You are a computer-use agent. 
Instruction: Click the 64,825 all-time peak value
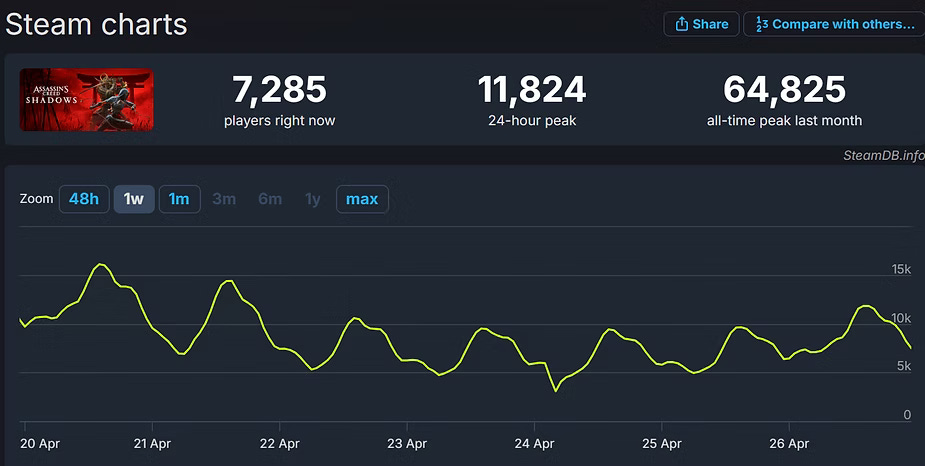coord(785,89)
